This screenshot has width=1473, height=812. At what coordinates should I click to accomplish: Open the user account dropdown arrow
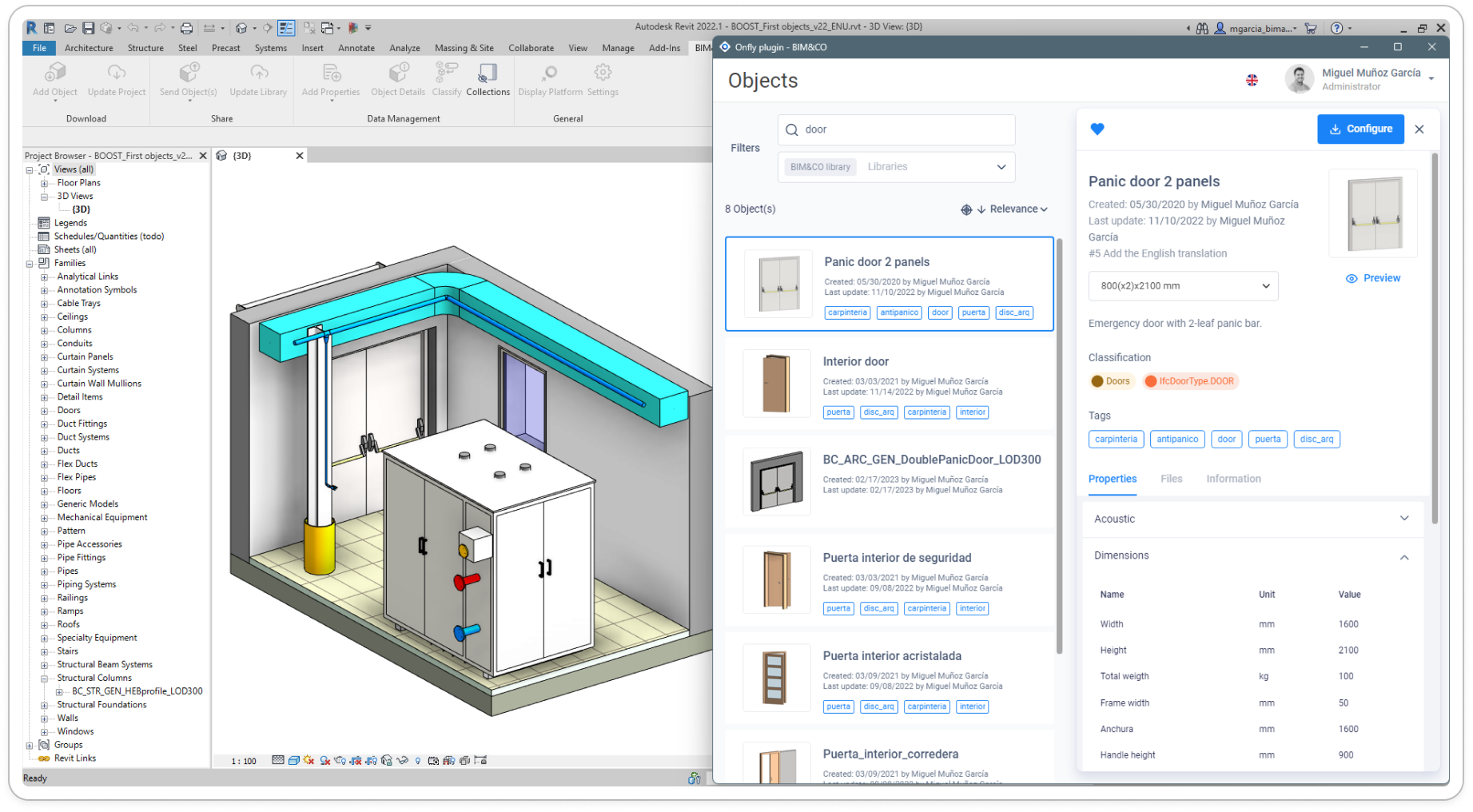[1431, 78]
